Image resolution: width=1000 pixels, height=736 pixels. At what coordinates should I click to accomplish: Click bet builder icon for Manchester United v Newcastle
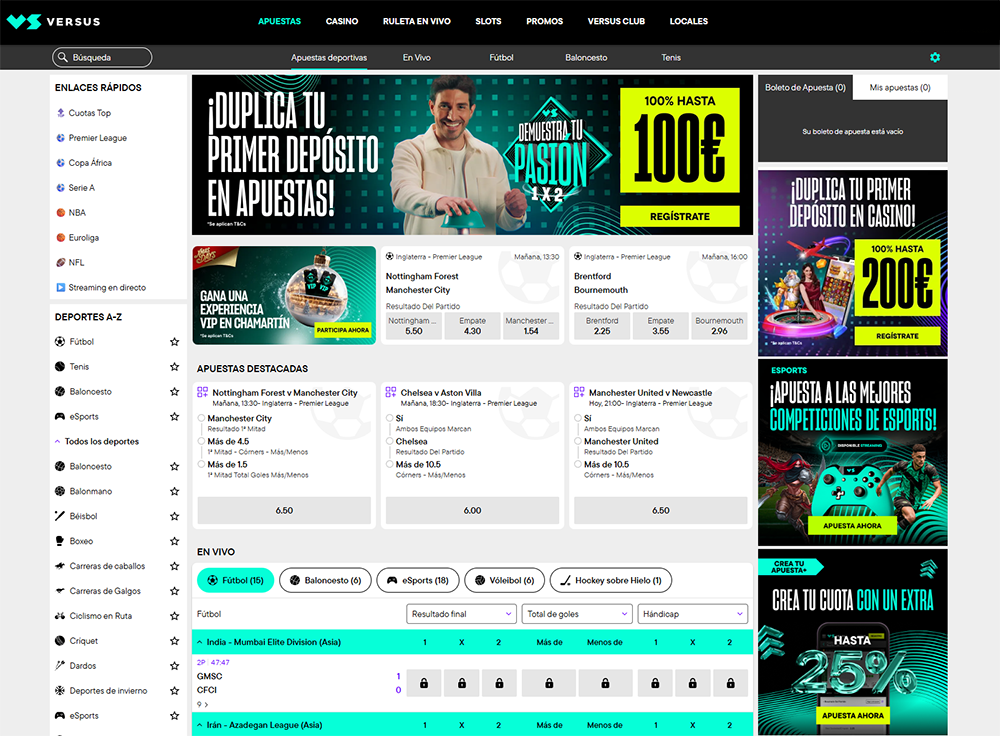(x=579, y=392)
